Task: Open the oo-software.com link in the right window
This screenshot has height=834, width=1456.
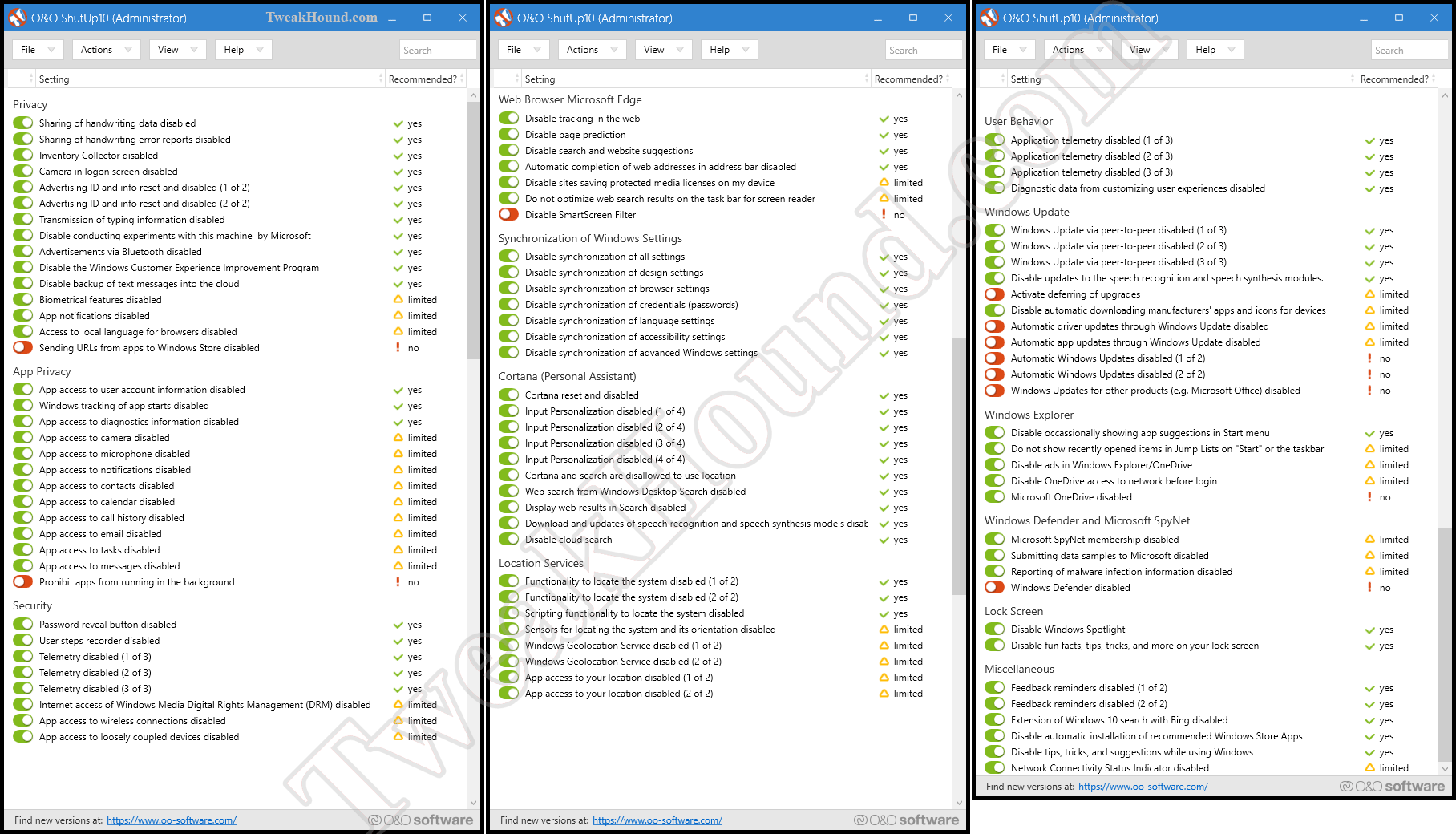Action: [1143, 787]
